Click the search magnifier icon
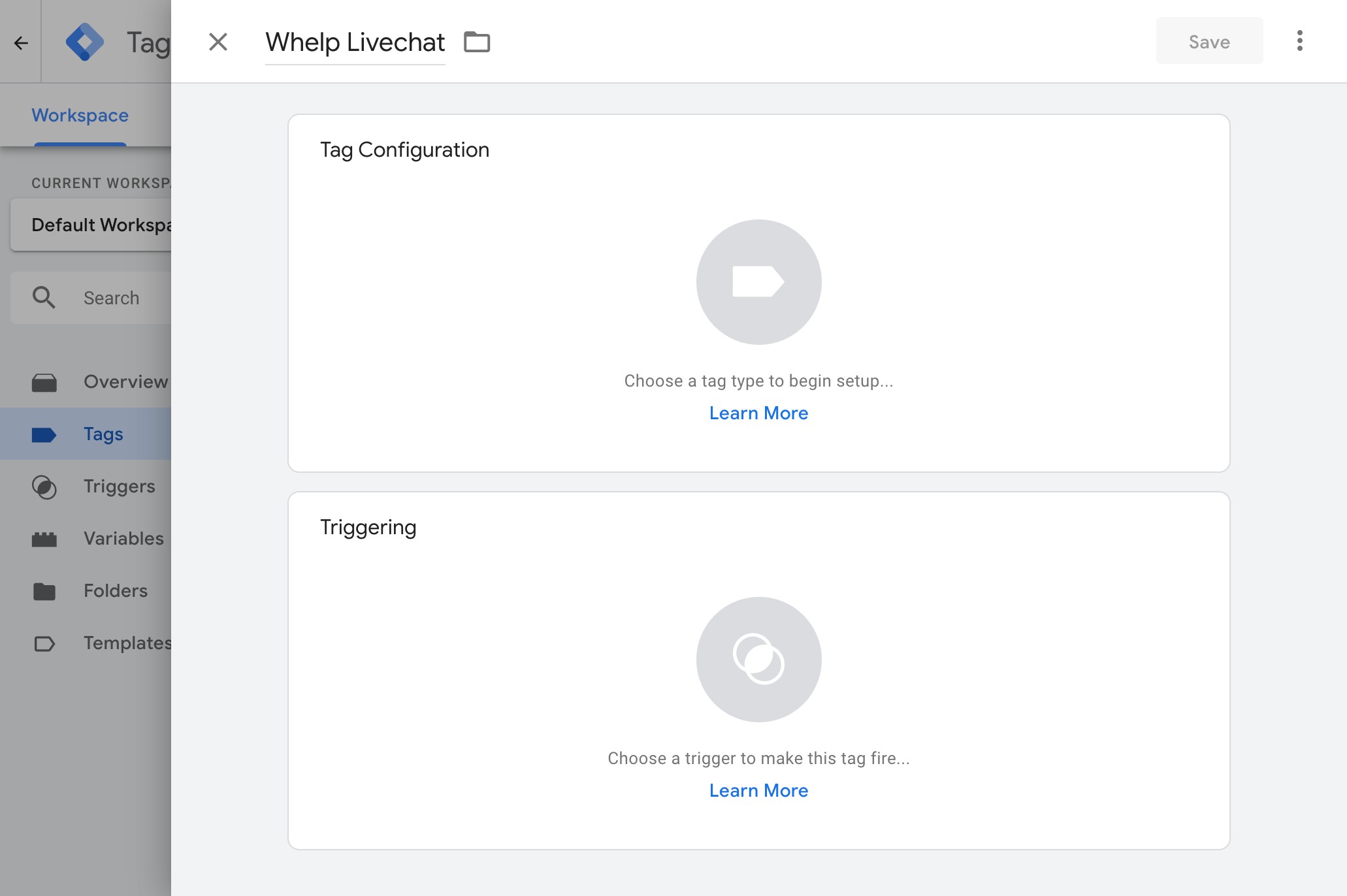 pyautogui.click(x=44, y=297)
